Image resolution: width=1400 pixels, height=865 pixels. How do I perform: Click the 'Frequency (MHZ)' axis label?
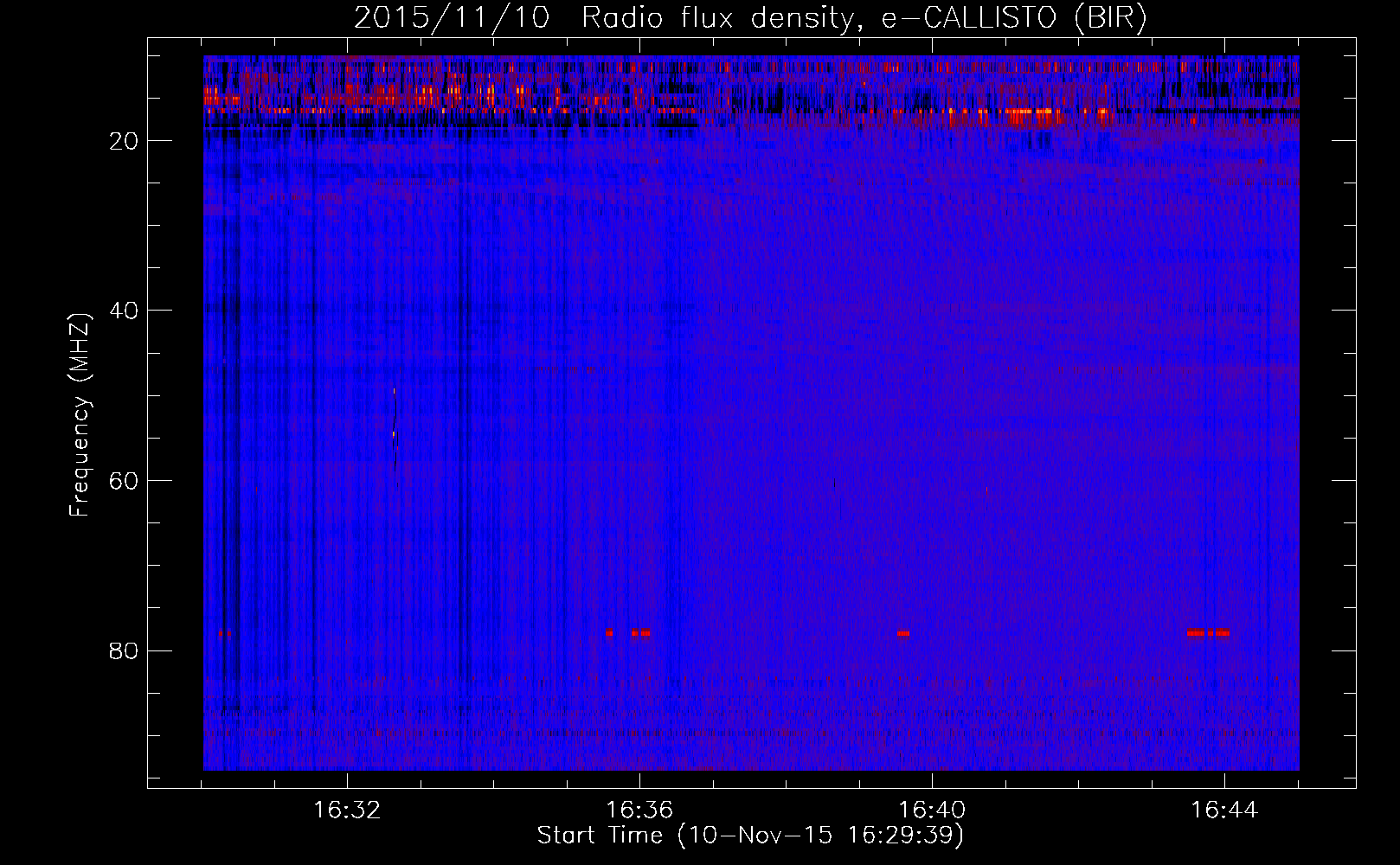[x=80, y=415]
